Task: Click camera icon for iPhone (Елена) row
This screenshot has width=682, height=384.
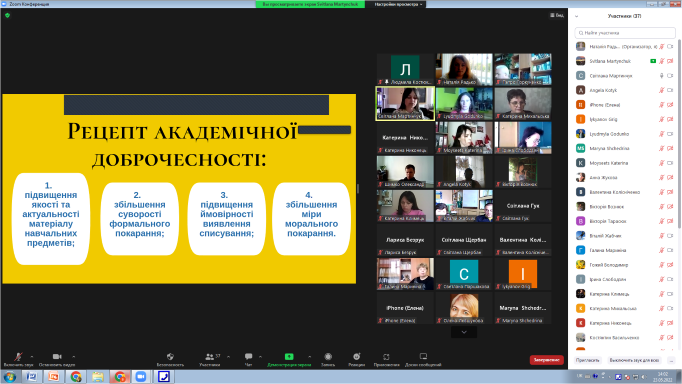Action: [670, 105]
